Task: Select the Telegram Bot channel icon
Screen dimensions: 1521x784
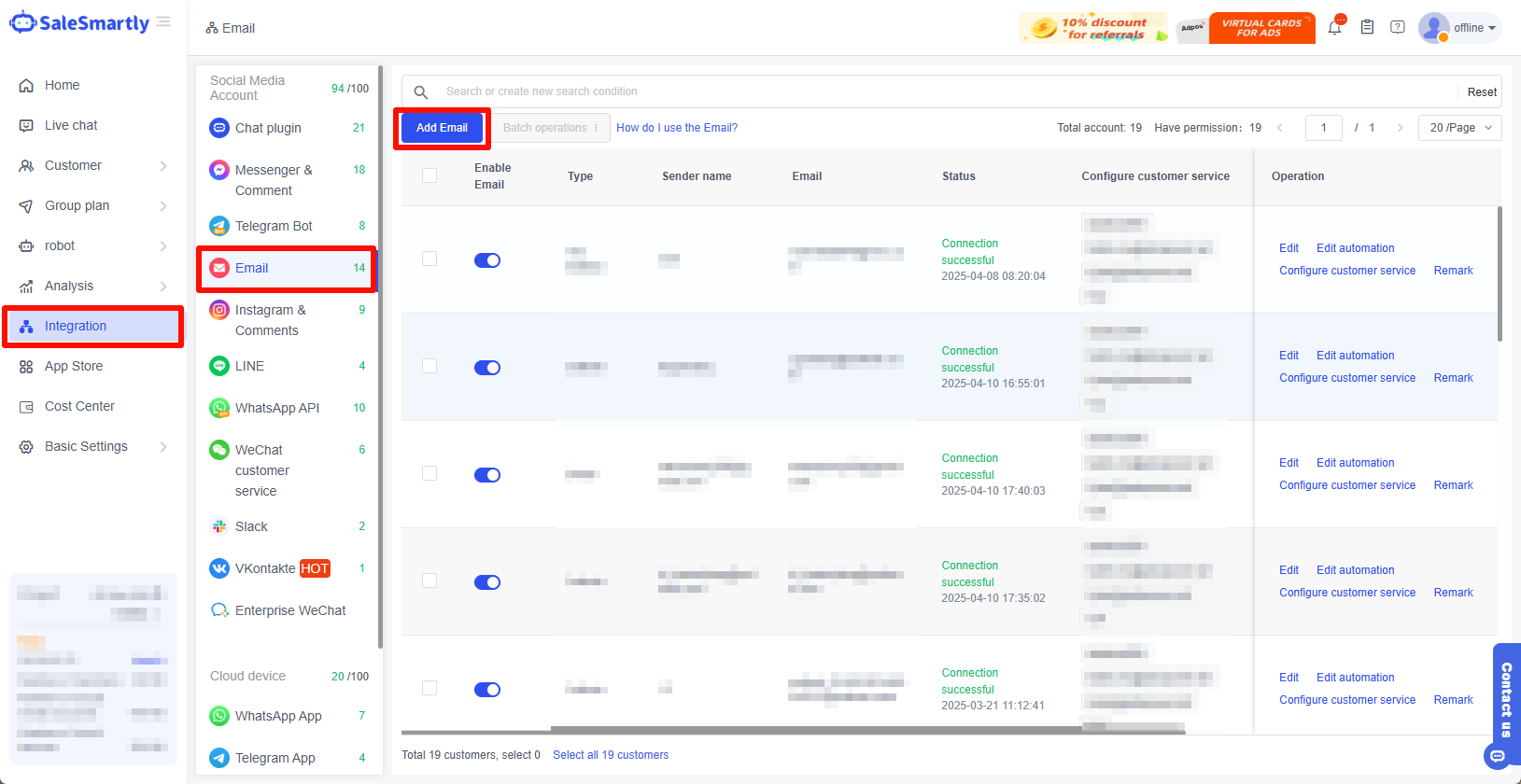Action: tap(219, 226)
